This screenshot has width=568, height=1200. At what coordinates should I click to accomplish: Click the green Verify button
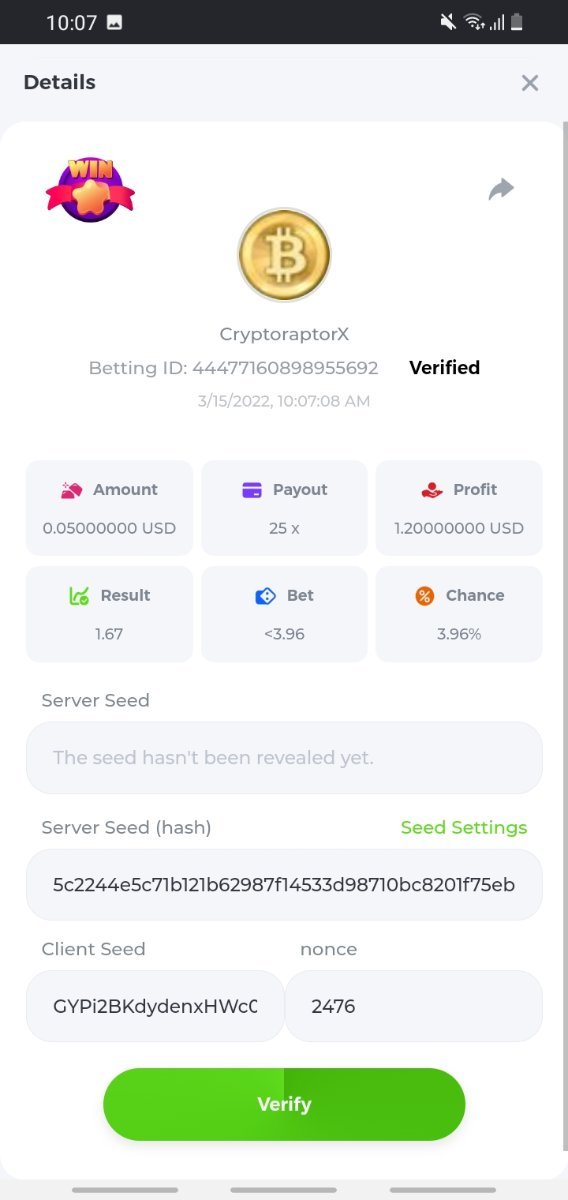(x=284, y=1104)
